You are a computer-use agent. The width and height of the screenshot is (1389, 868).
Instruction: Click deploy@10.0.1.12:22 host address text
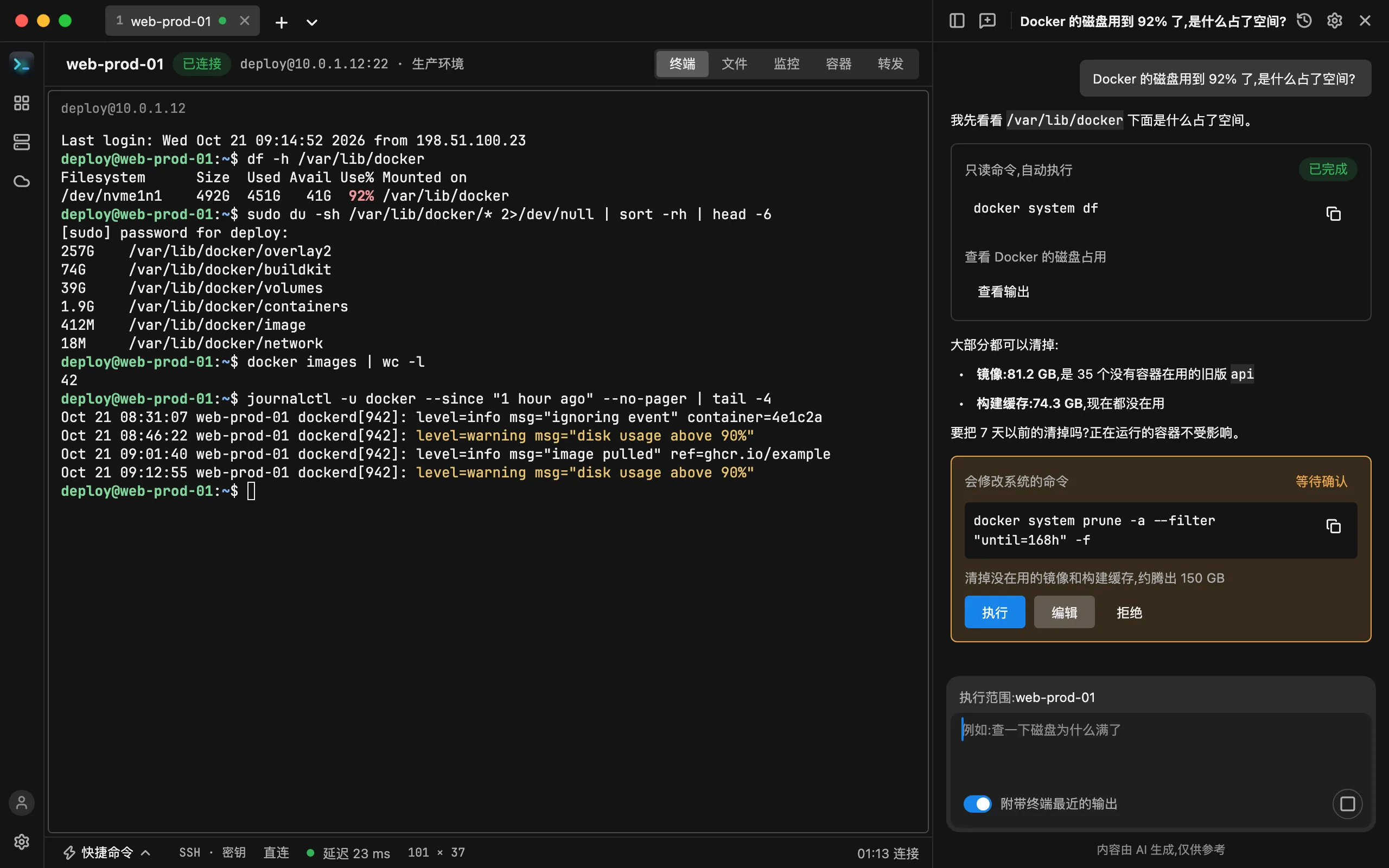[x=314, y=63]
